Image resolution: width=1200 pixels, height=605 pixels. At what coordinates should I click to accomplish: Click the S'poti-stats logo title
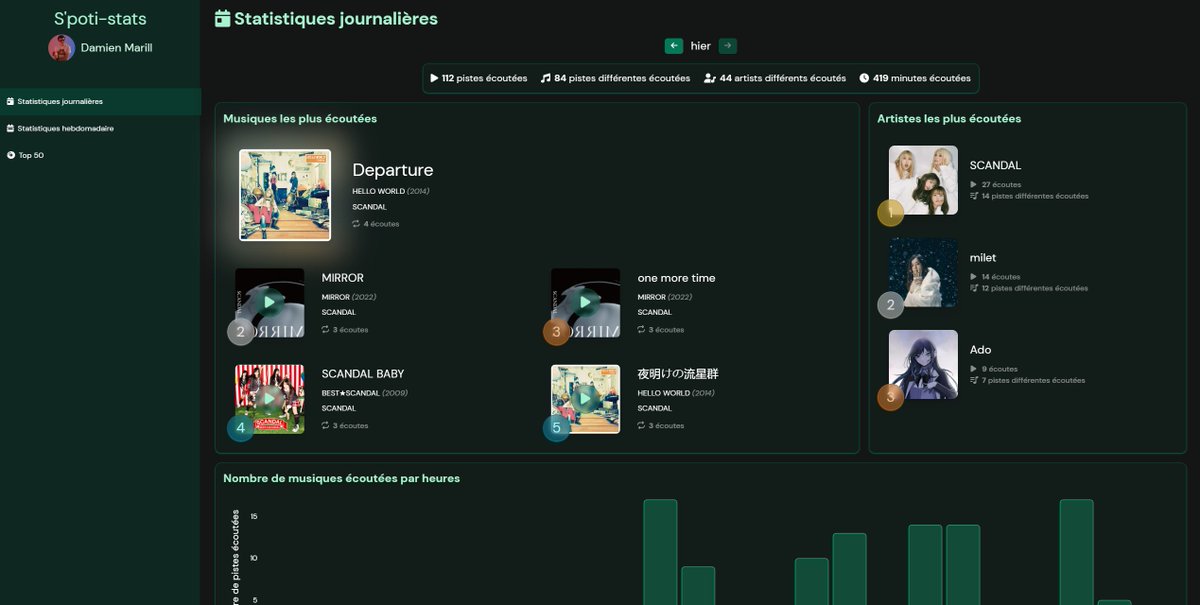click(x=100, y=18)
